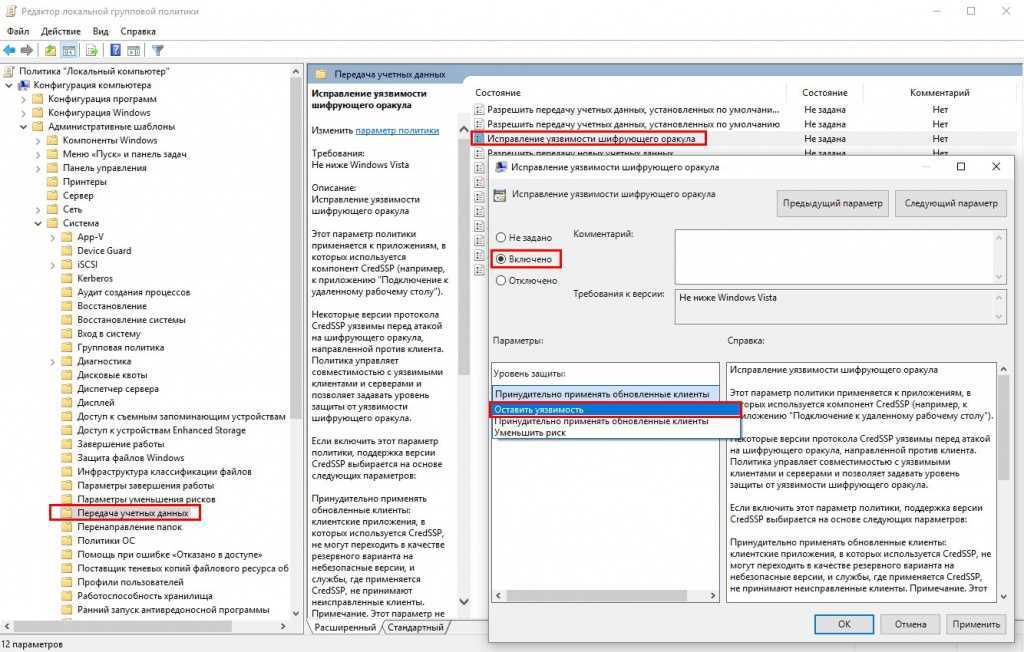The width and height of the screenshot is (1024, 652).
Task: Open the Help icon in toolbar
Action: click(116, 50)
